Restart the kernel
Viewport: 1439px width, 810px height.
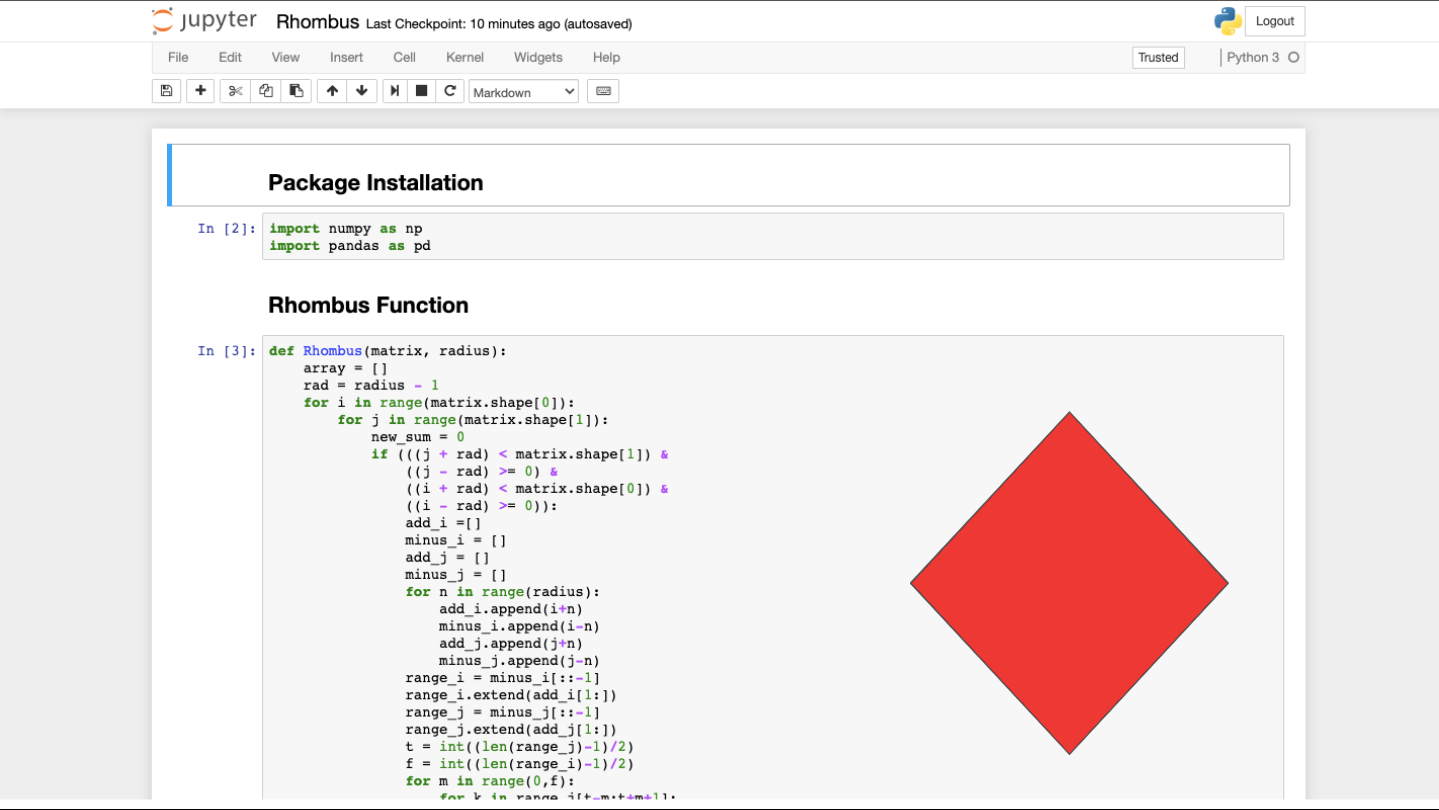pos(450,91)
